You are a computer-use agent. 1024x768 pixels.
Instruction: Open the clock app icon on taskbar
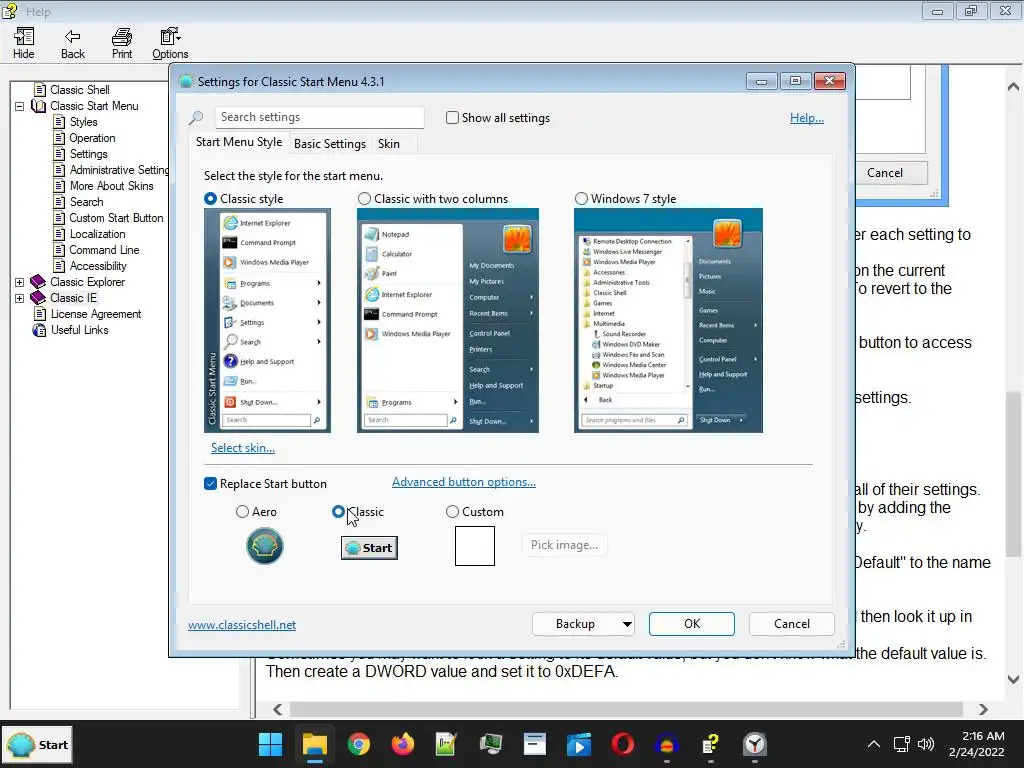coord(755,744)
